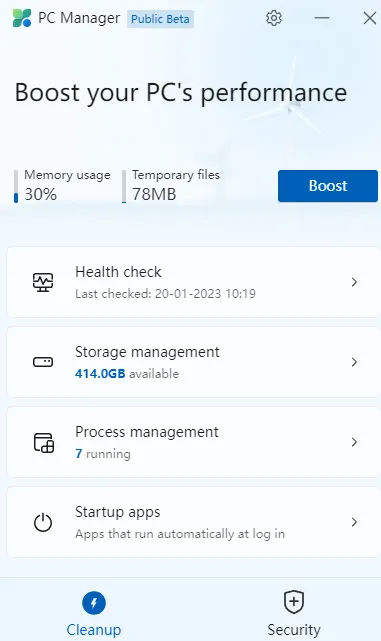Click the Security shield icon
381x641 pixels.
click(x=294, y=602)
